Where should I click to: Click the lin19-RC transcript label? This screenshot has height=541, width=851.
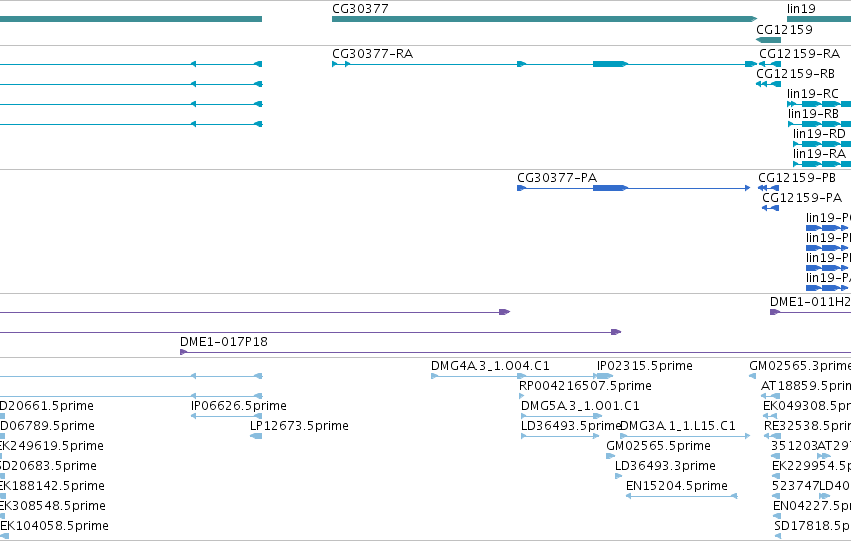pos(812,94)
